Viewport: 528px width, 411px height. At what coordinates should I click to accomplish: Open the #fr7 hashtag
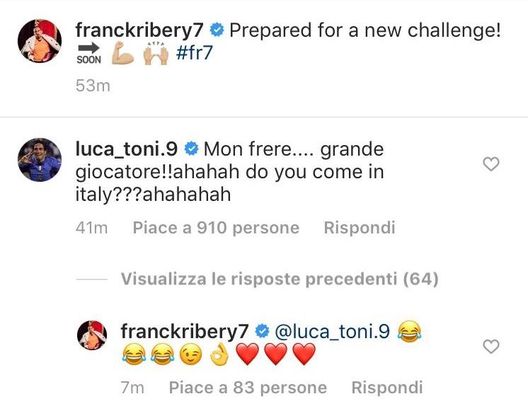point(194,53)
